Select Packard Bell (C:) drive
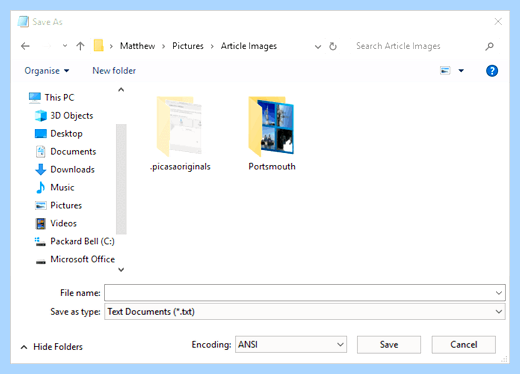 [82, 241]
